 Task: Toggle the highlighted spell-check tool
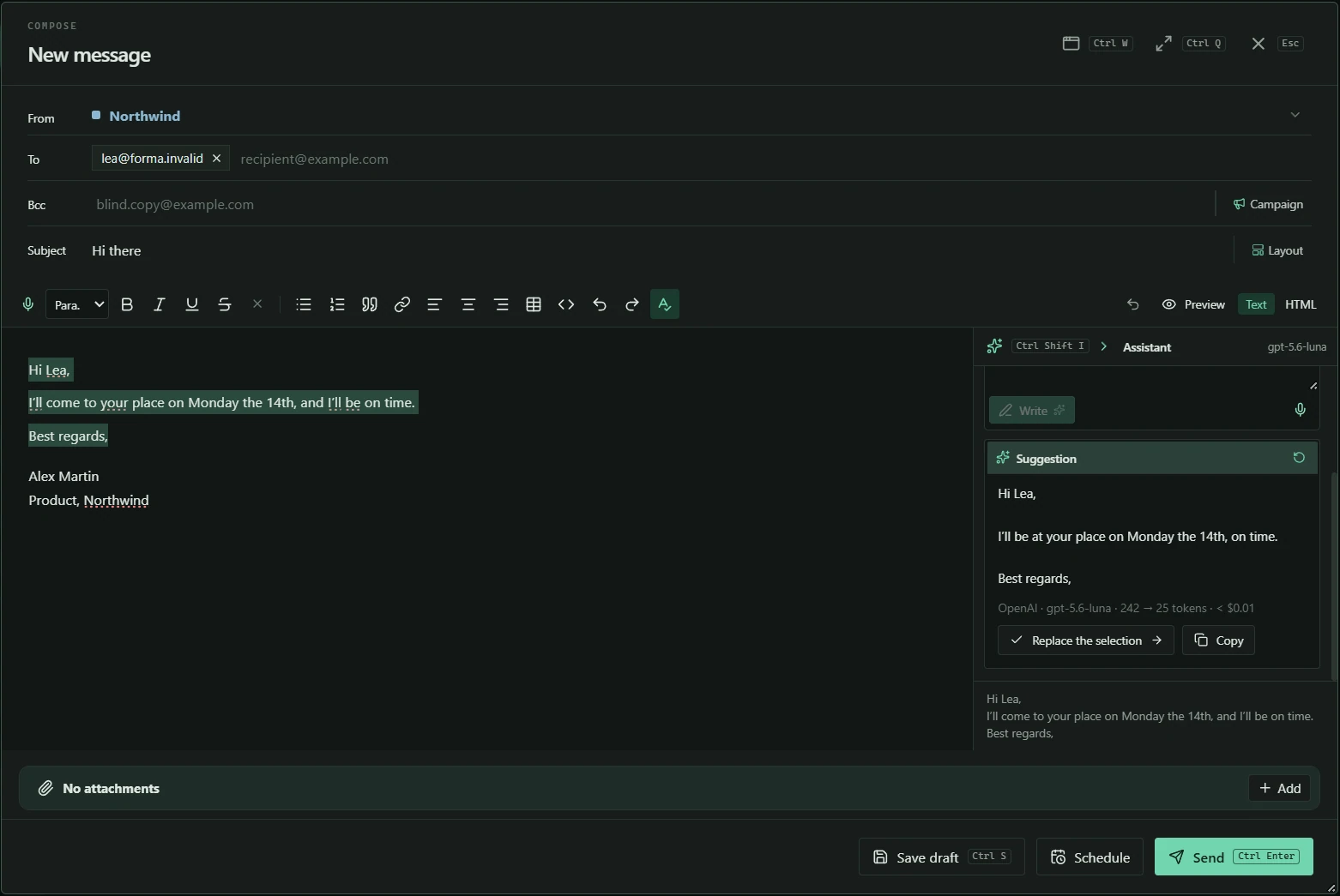coord(665,304)
